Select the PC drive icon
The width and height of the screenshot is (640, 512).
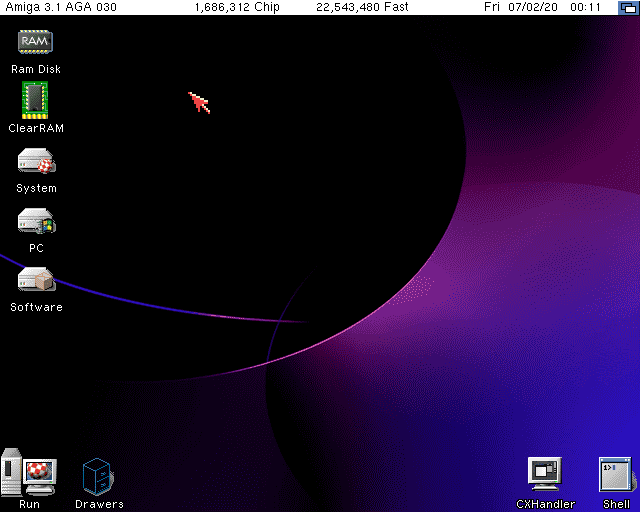click(x=36, y=221)
